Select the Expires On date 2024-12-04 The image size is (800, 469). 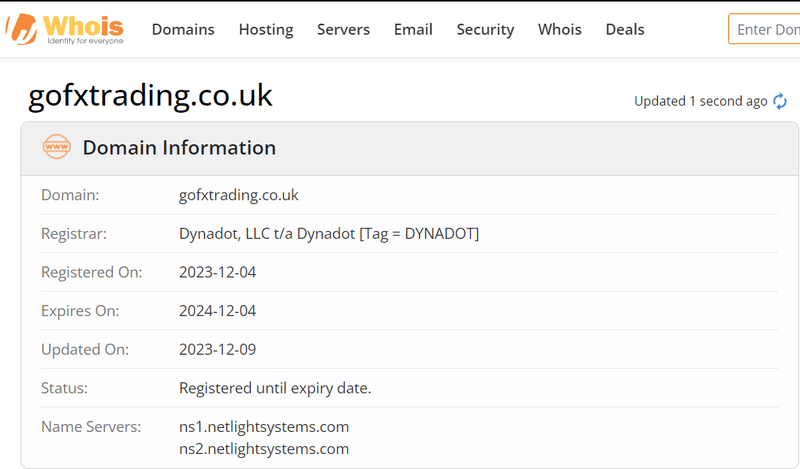(217, 311)
